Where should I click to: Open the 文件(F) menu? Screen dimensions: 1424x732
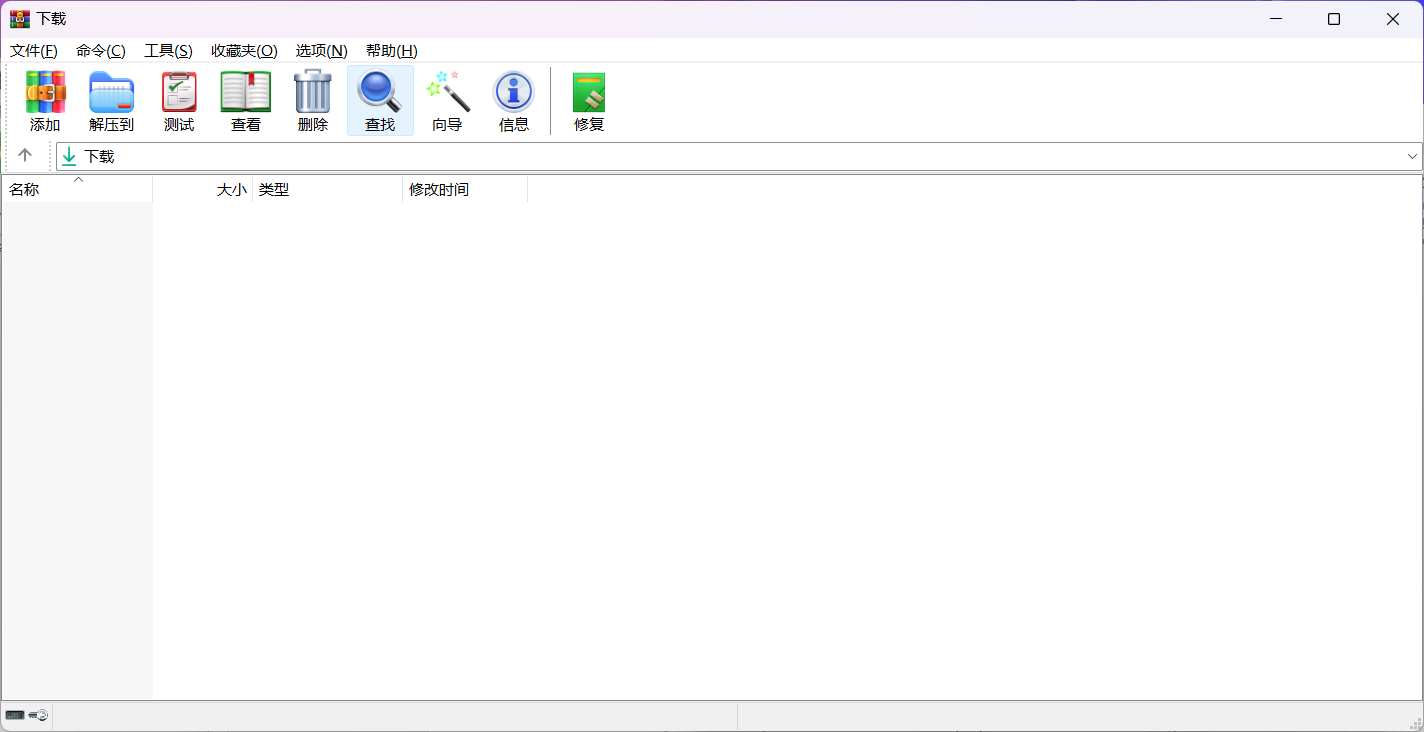tap(33, 51)
